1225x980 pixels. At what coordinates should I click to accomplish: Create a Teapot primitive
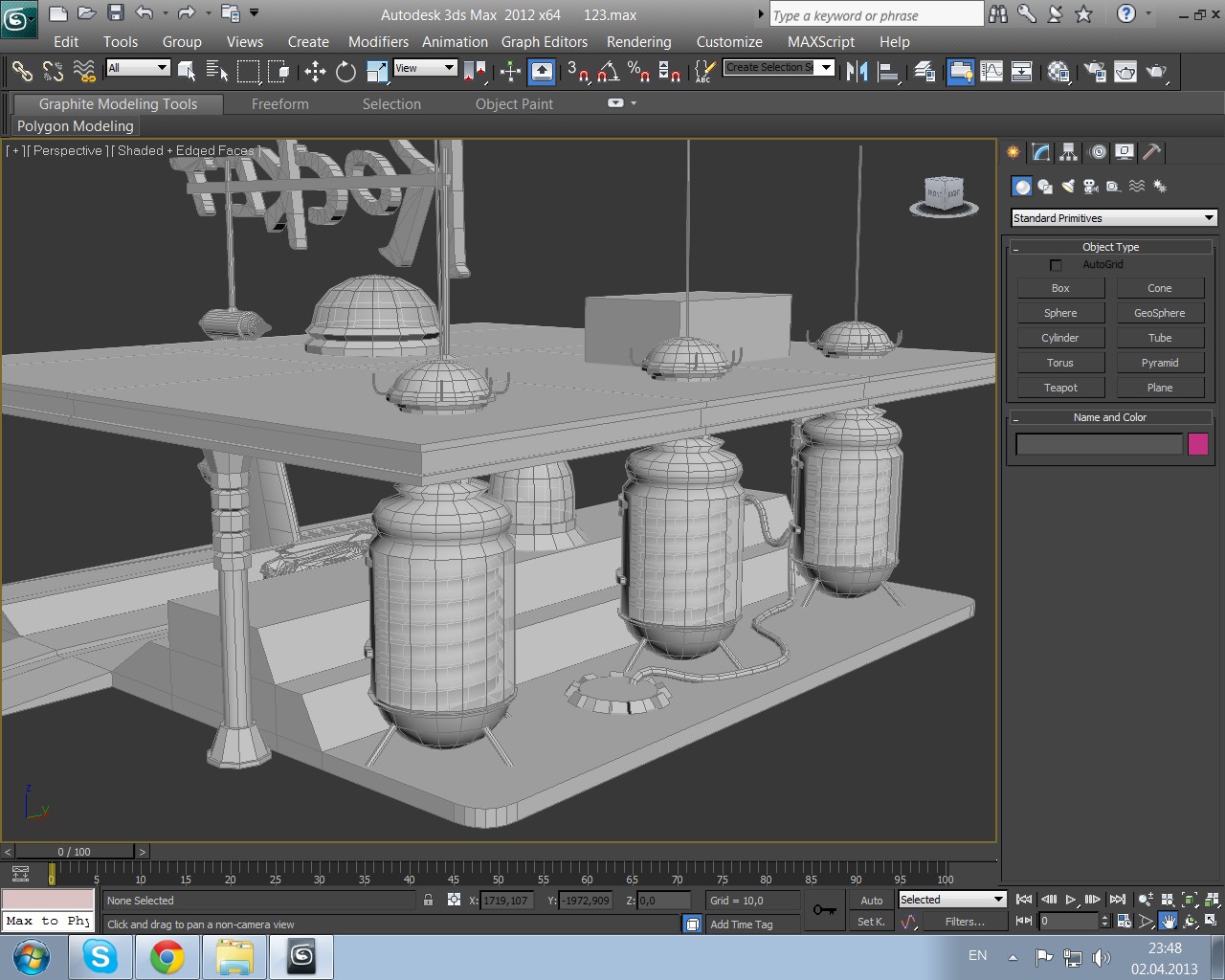[1060, 388]
